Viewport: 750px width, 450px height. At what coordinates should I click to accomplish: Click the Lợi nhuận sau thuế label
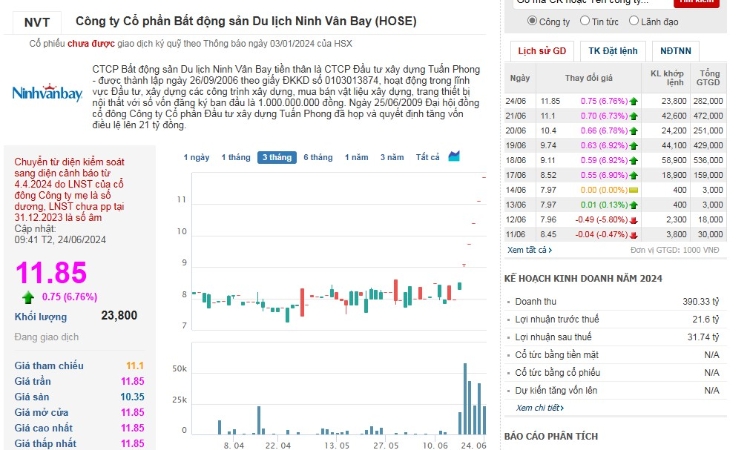pyautogui.click(x=553, y=337)
